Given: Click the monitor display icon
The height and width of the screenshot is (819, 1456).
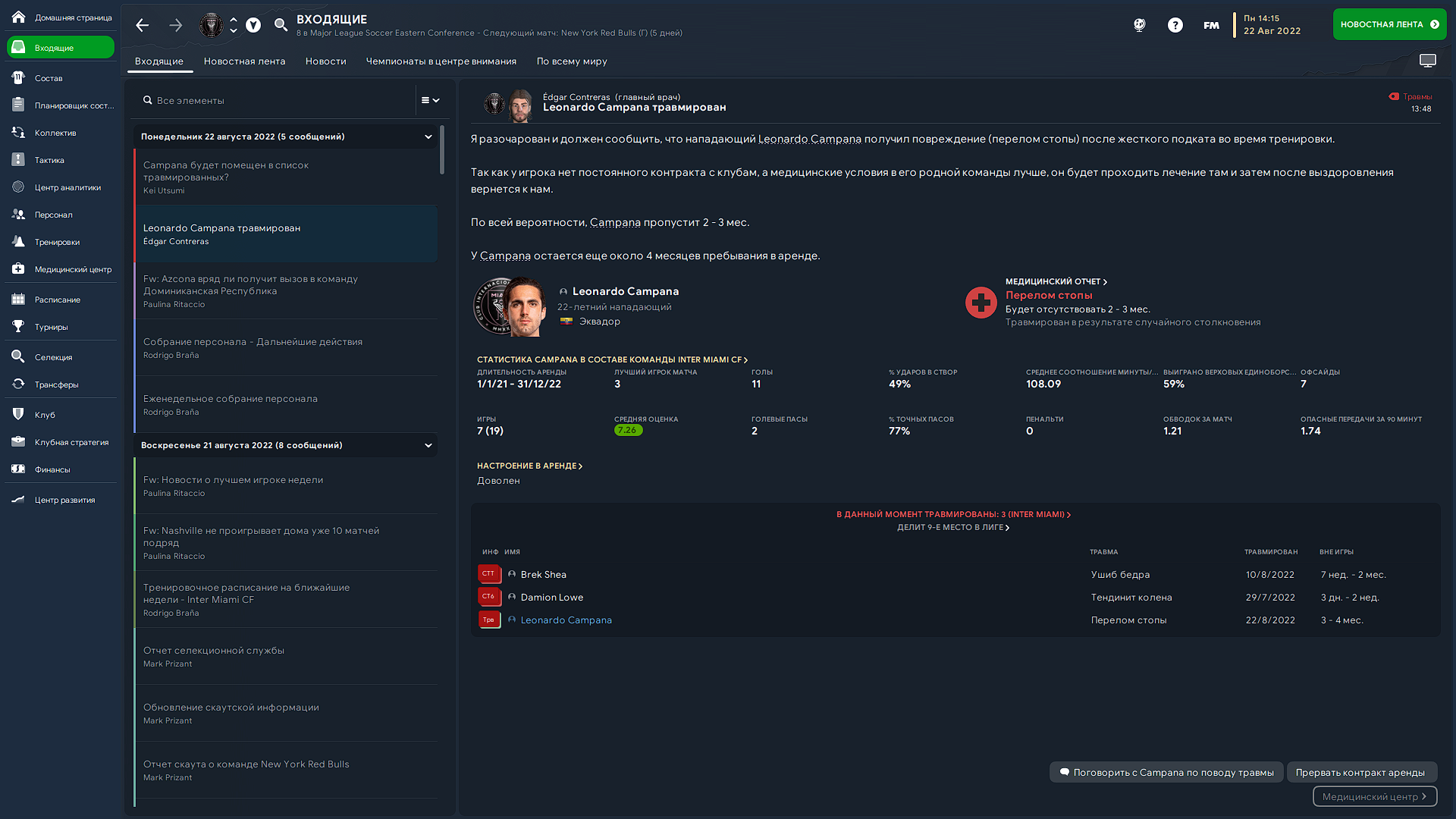Looking at the screenshot, I should (x=1427, y=61).
